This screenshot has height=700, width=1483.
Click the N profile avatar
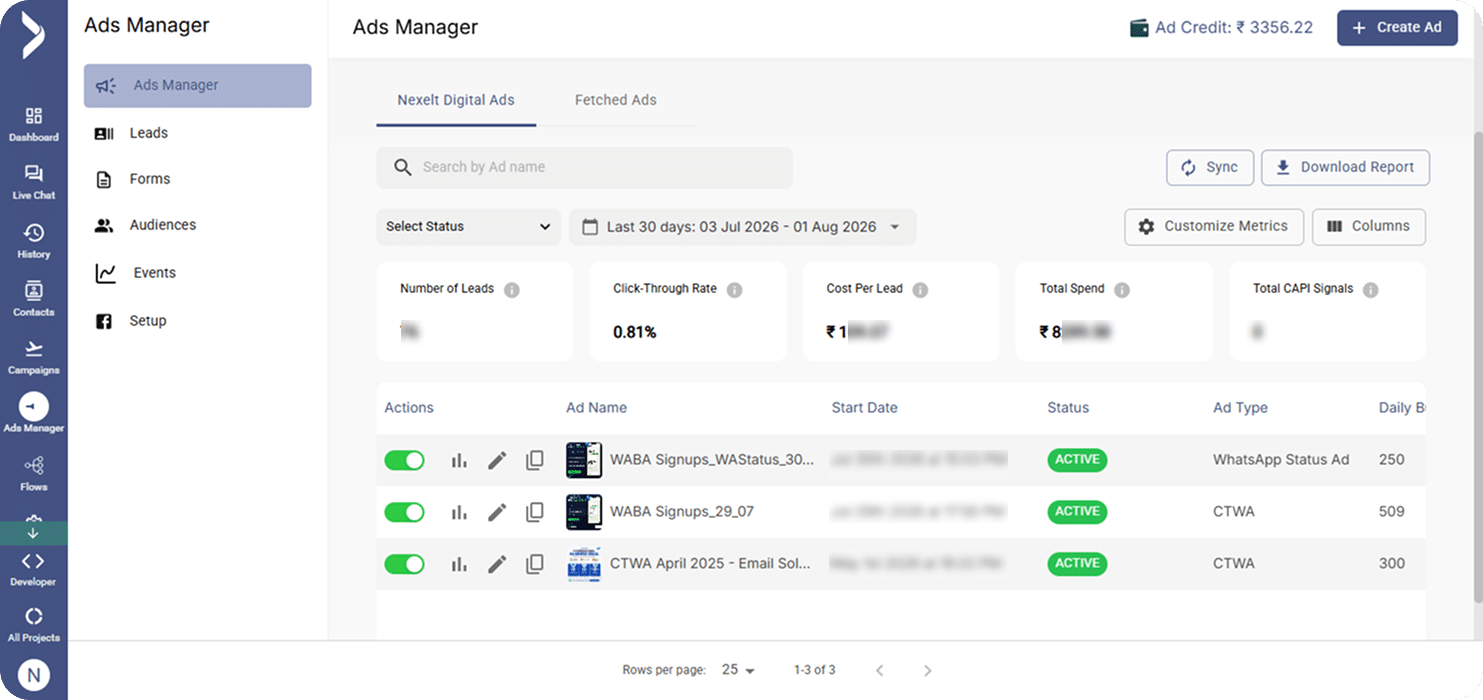[34, 675]
